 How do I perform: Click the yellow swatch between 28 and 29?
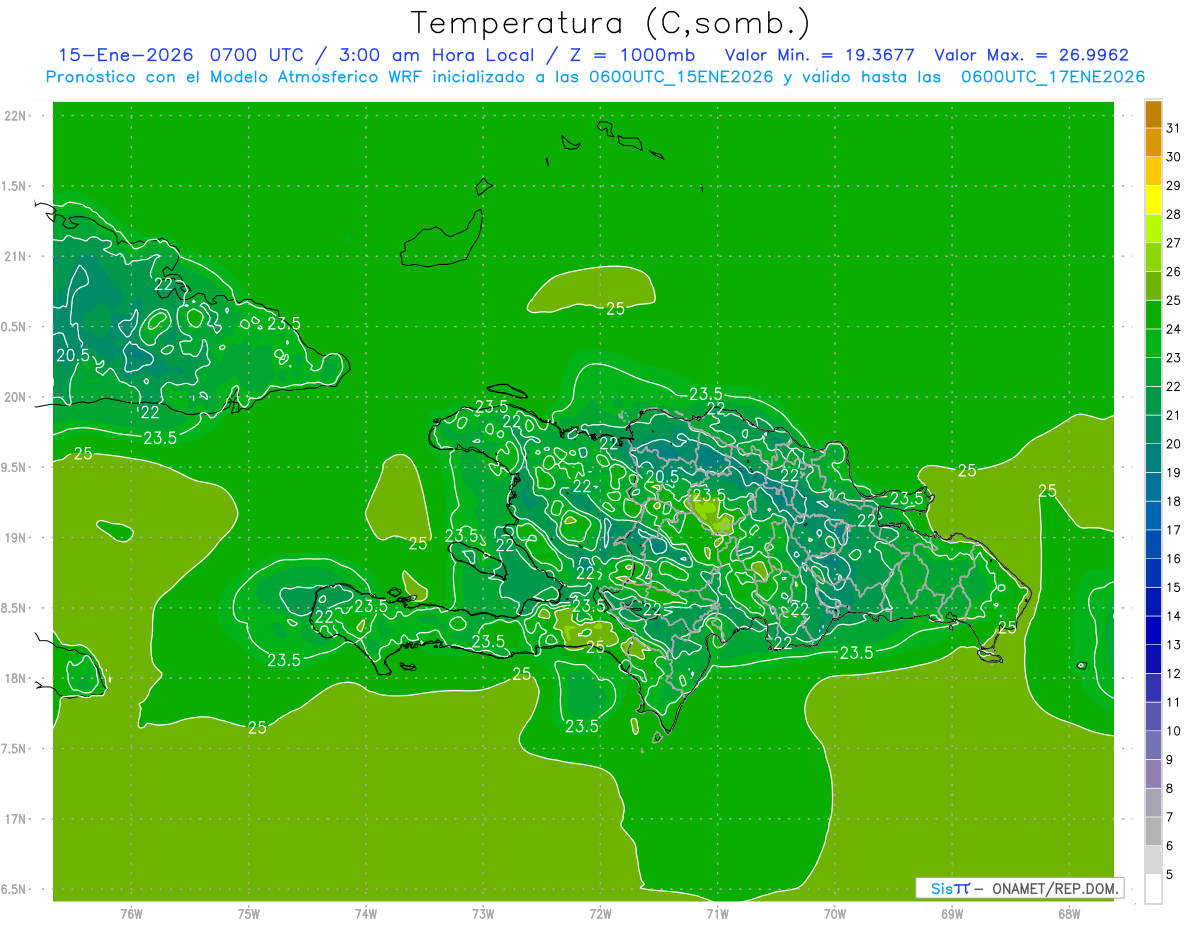[x=1153, y=200]
